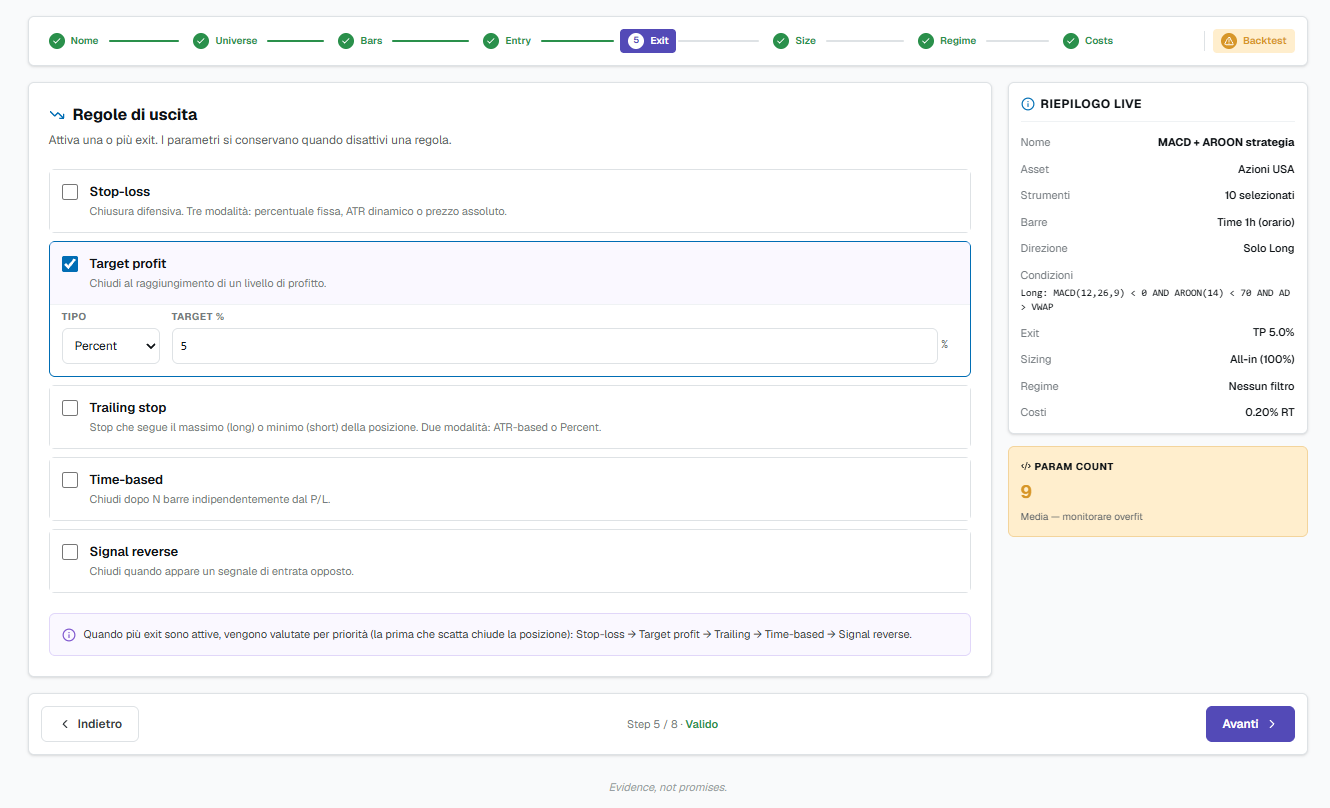Click the downward trend icon by Regole di uscita

57,115
